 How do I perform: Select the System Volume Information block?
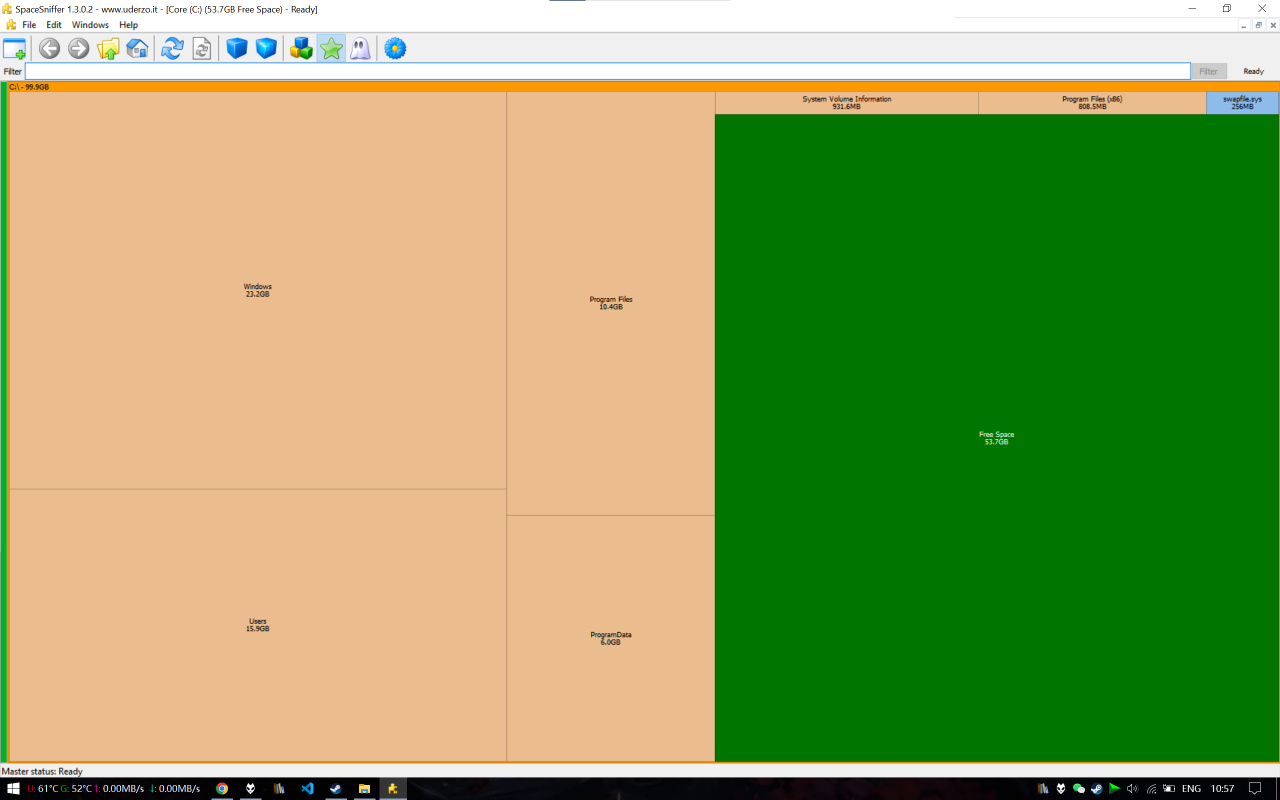click(847, 103)
